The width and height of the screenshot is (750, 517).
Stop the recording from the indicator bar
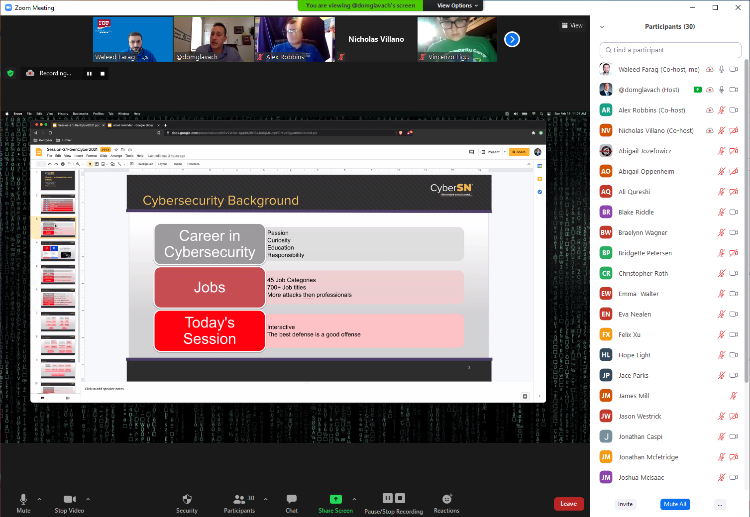pos(102,74)
